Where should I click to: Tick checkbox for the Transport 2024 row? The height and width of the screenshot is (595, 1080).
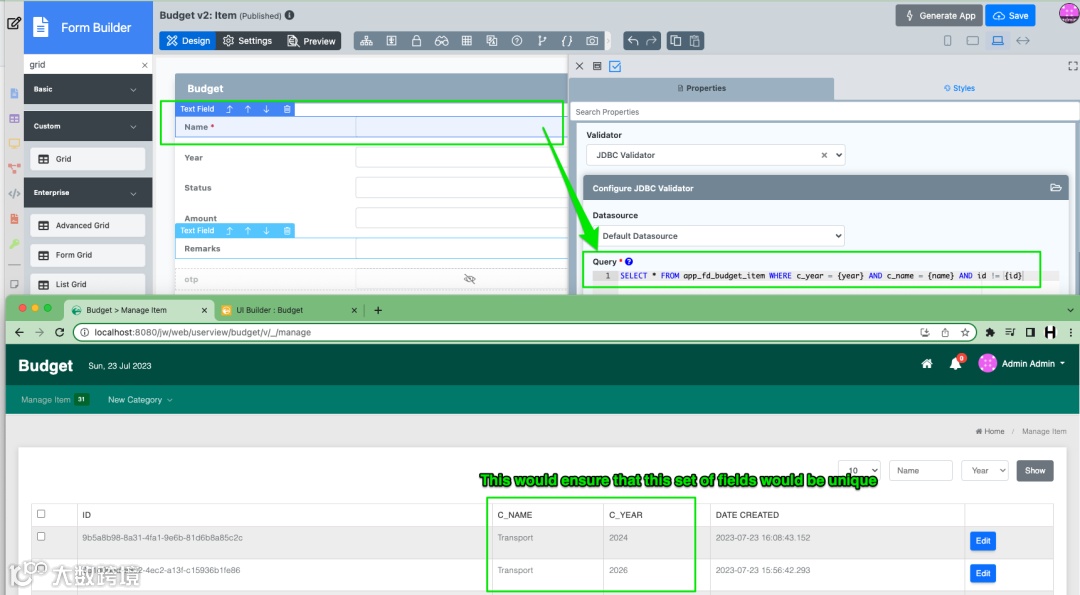41,536
